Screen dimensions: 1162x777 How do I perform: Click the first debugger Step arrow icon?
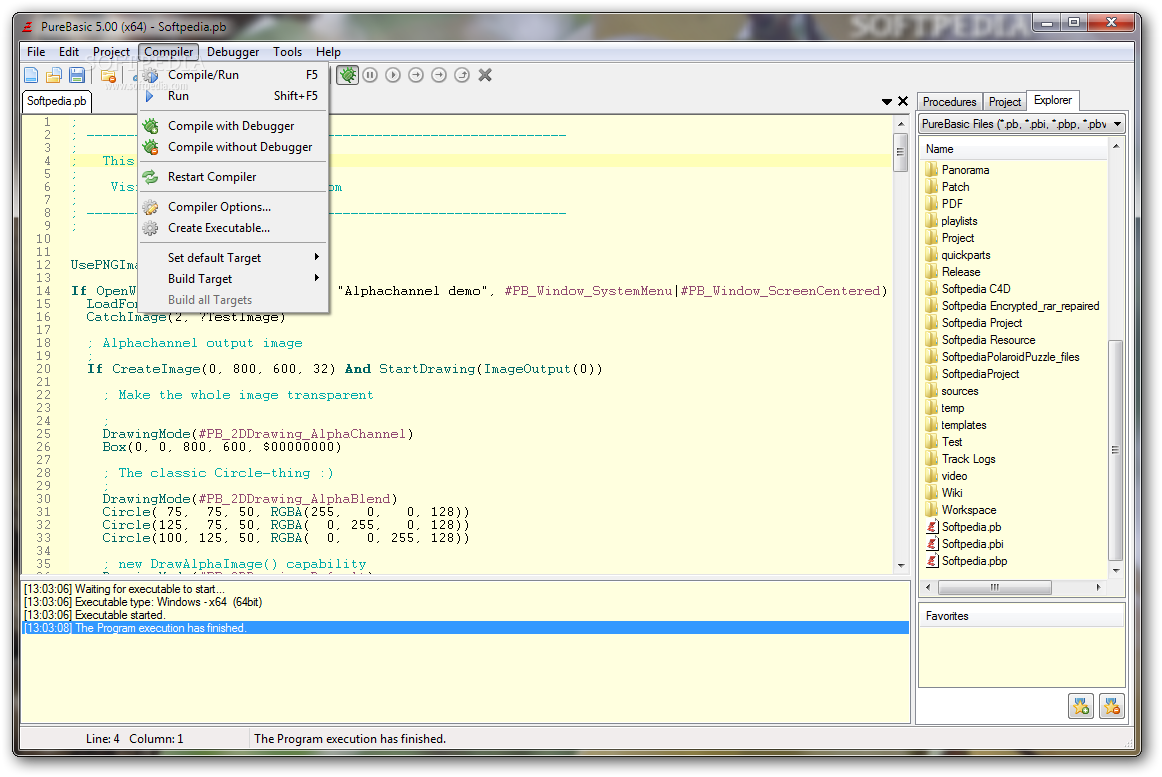416,75
